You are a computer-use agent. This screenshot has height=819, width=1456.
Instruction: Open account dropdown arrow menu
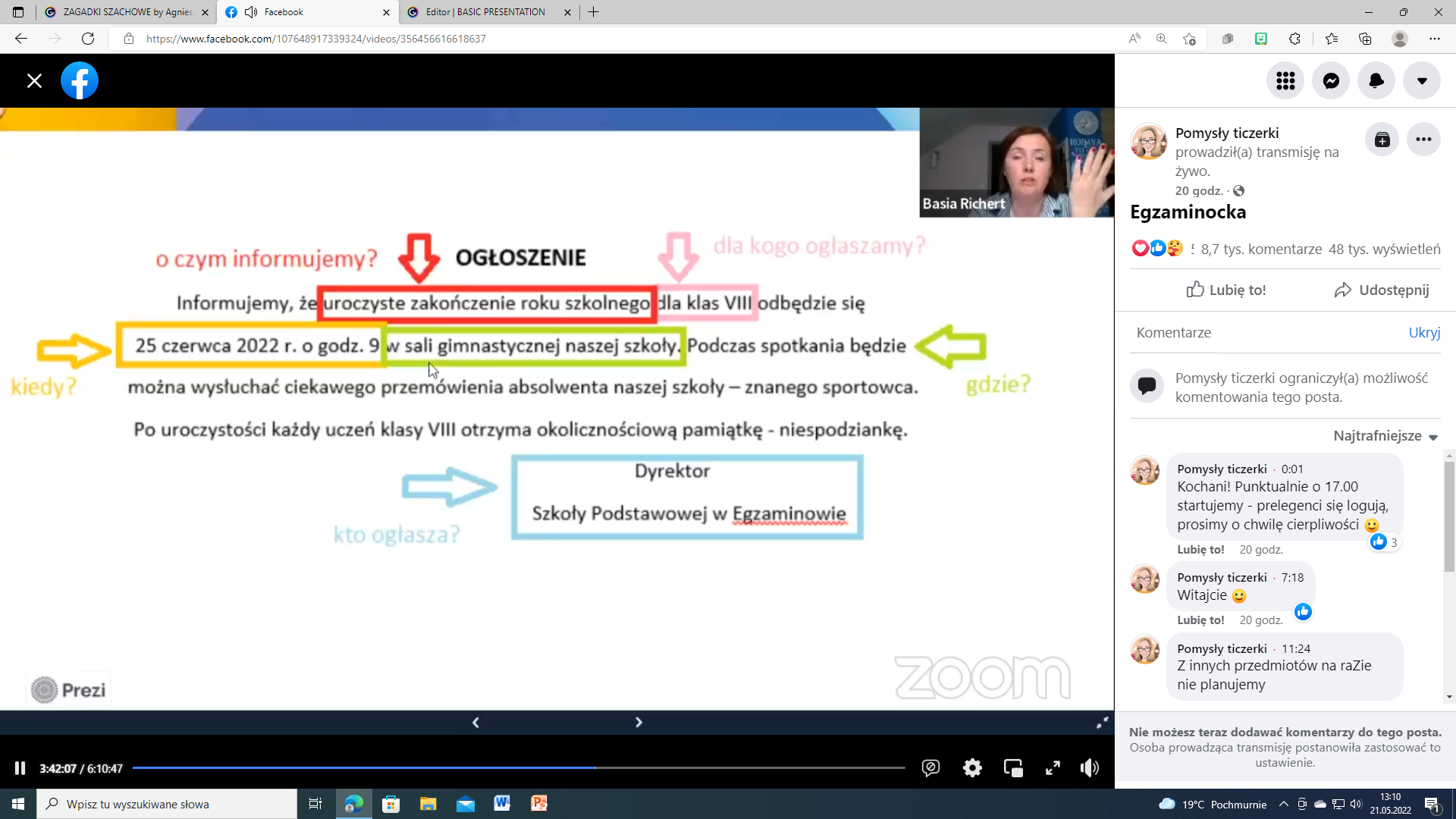click(x=1422, y=81)
